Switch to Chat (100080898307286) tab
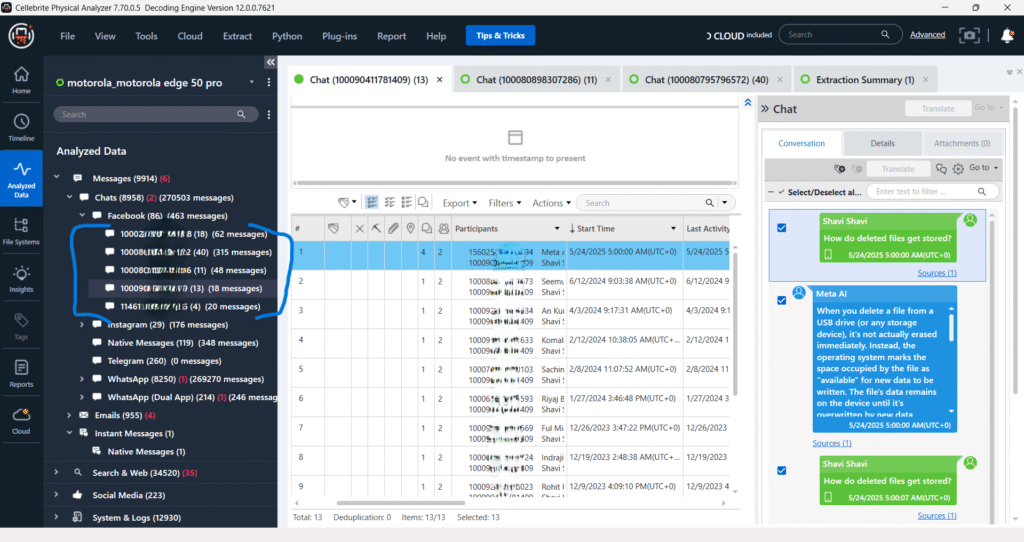Viewport: 1024px width, 542px height. click(536, 80)
